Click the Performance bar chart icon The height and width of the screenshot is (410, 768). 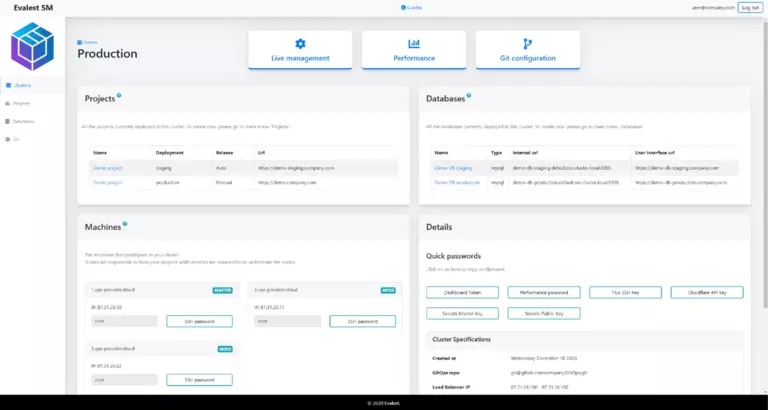(x=414, y=44)
